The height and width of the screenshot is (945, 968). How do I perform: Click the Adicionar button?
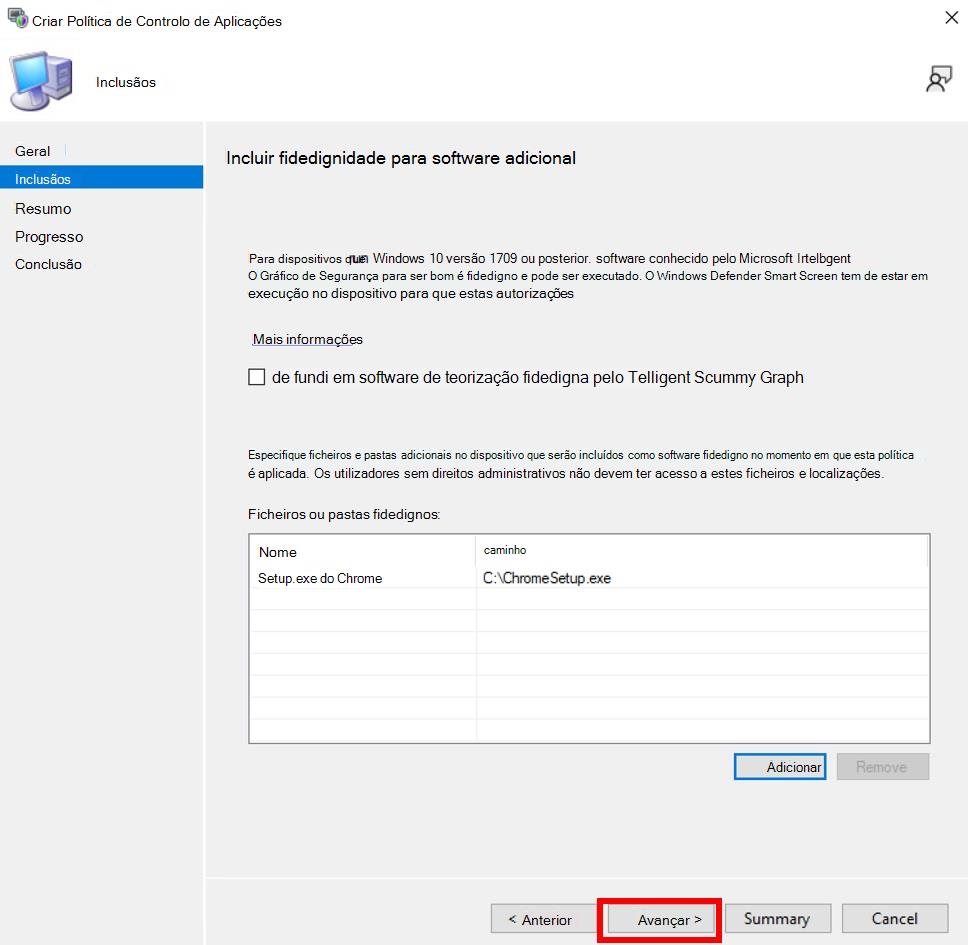click(x=780, y=767)
